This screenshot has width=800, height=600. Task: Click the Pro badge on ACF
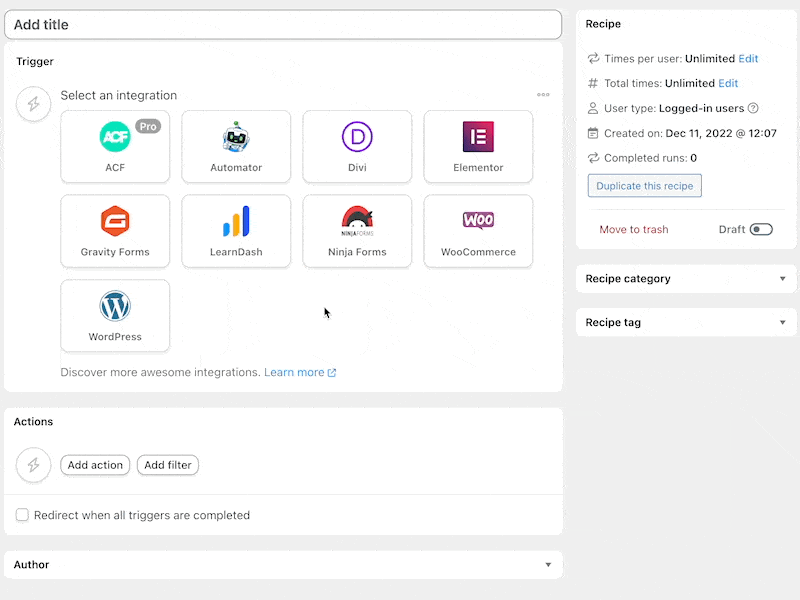click(x=148, y=126)
